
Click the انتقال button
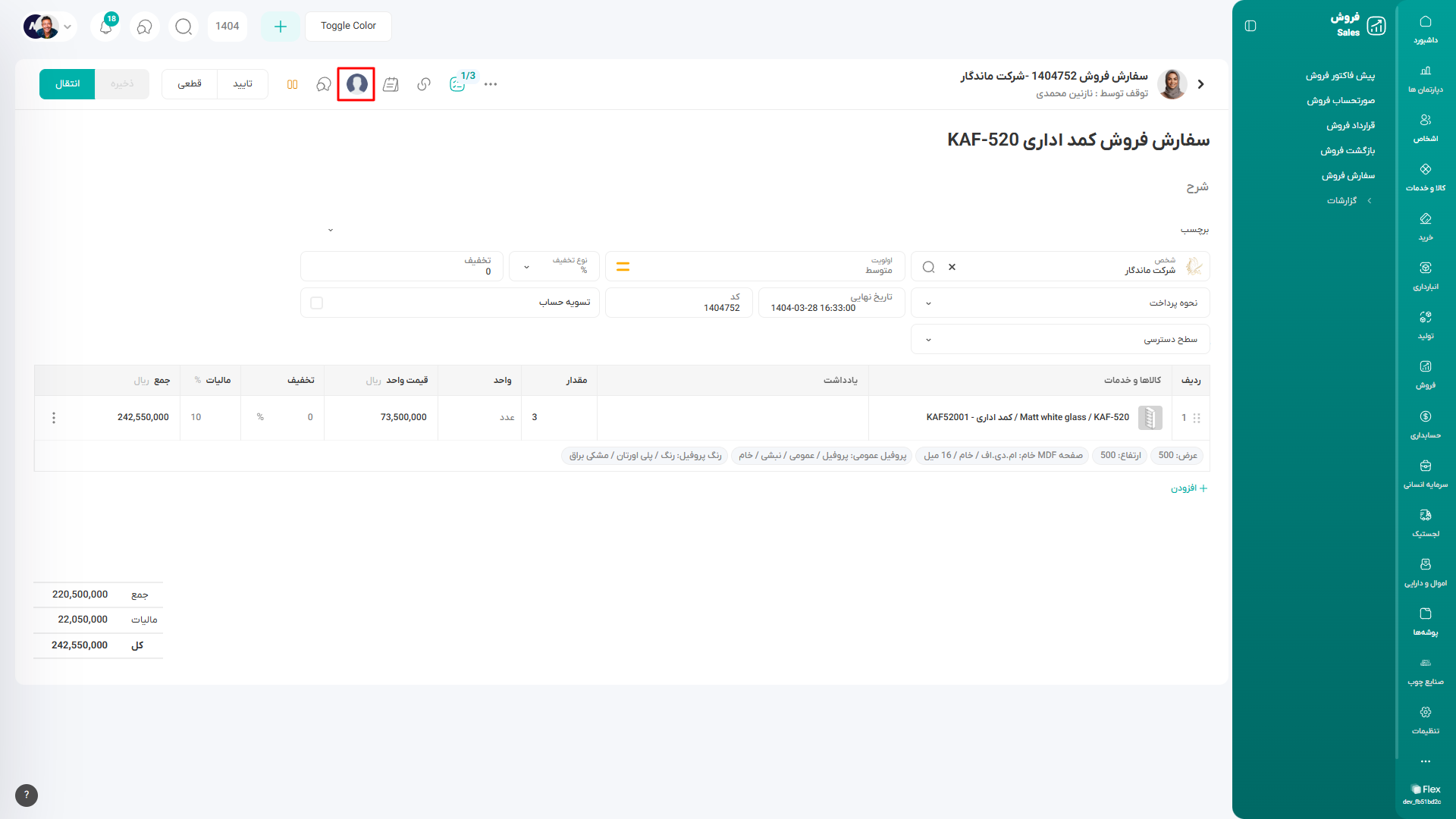67,83
